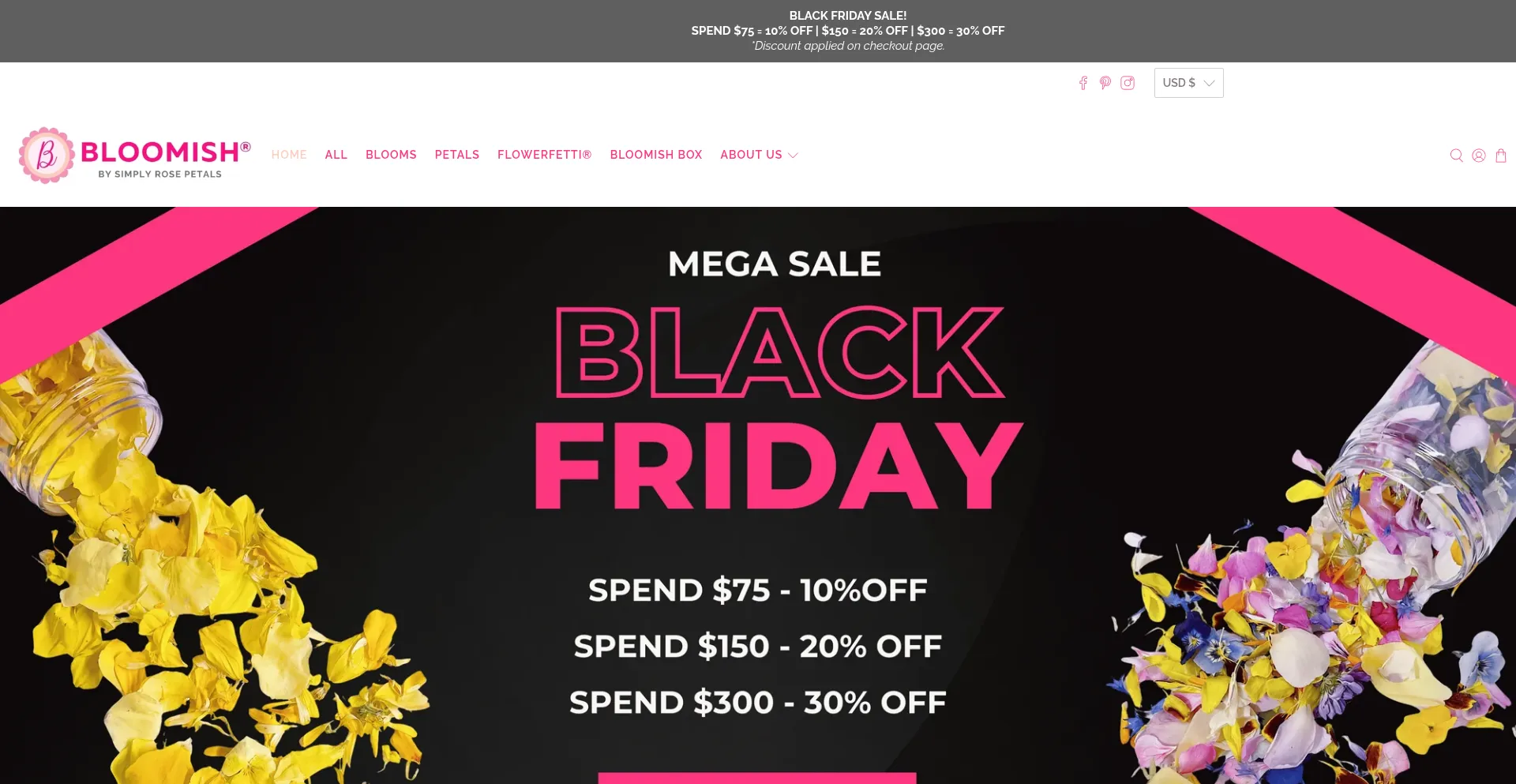This screenshot has height=784, width=1516.
Task: Navigate to Flowerfetti® page
Action: pyautogui.click(x=544, y=155)
